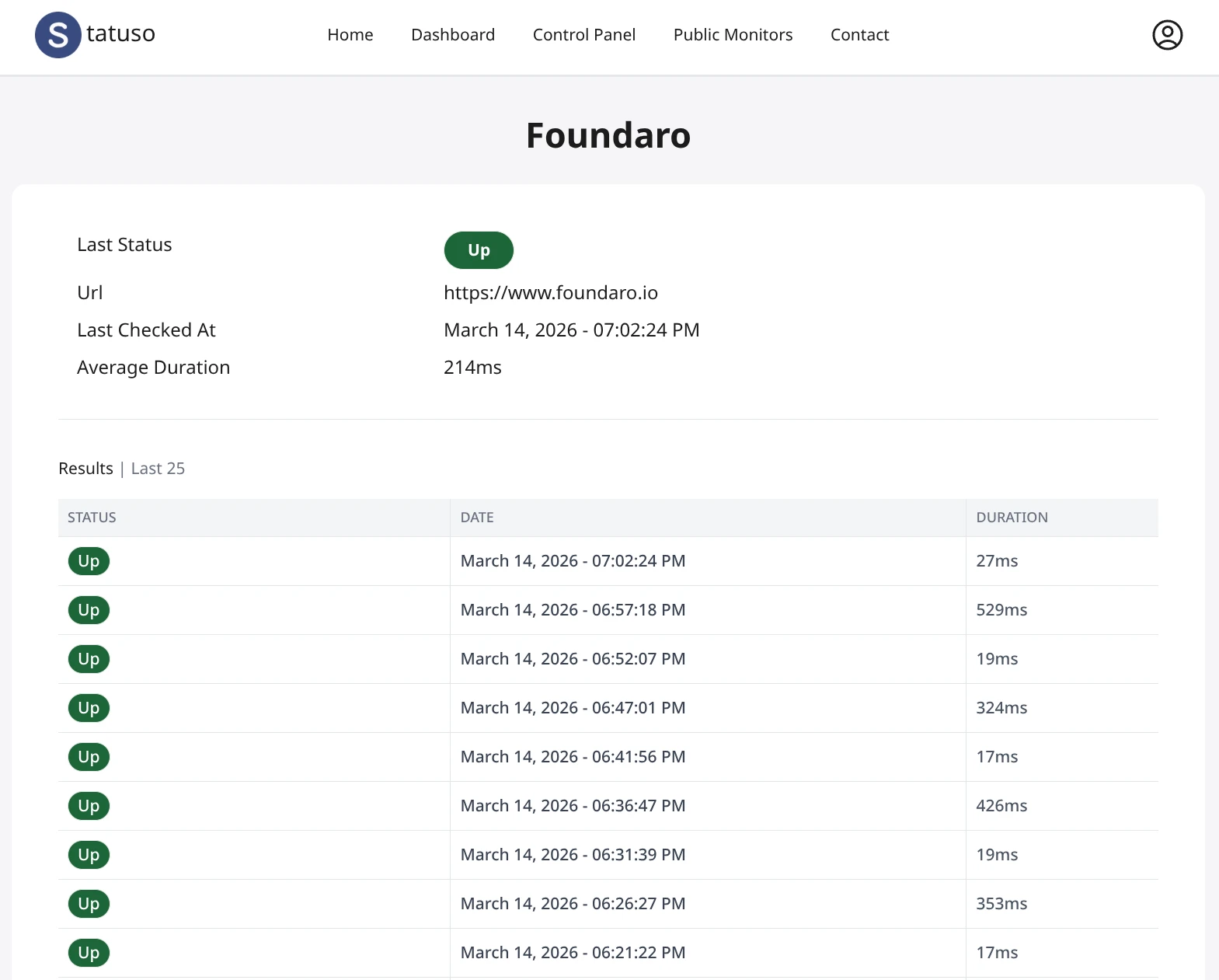Image resolution: width=1219 pixels, height=980 pixels.
Task: Click the Last Status label
Action: 124,245
